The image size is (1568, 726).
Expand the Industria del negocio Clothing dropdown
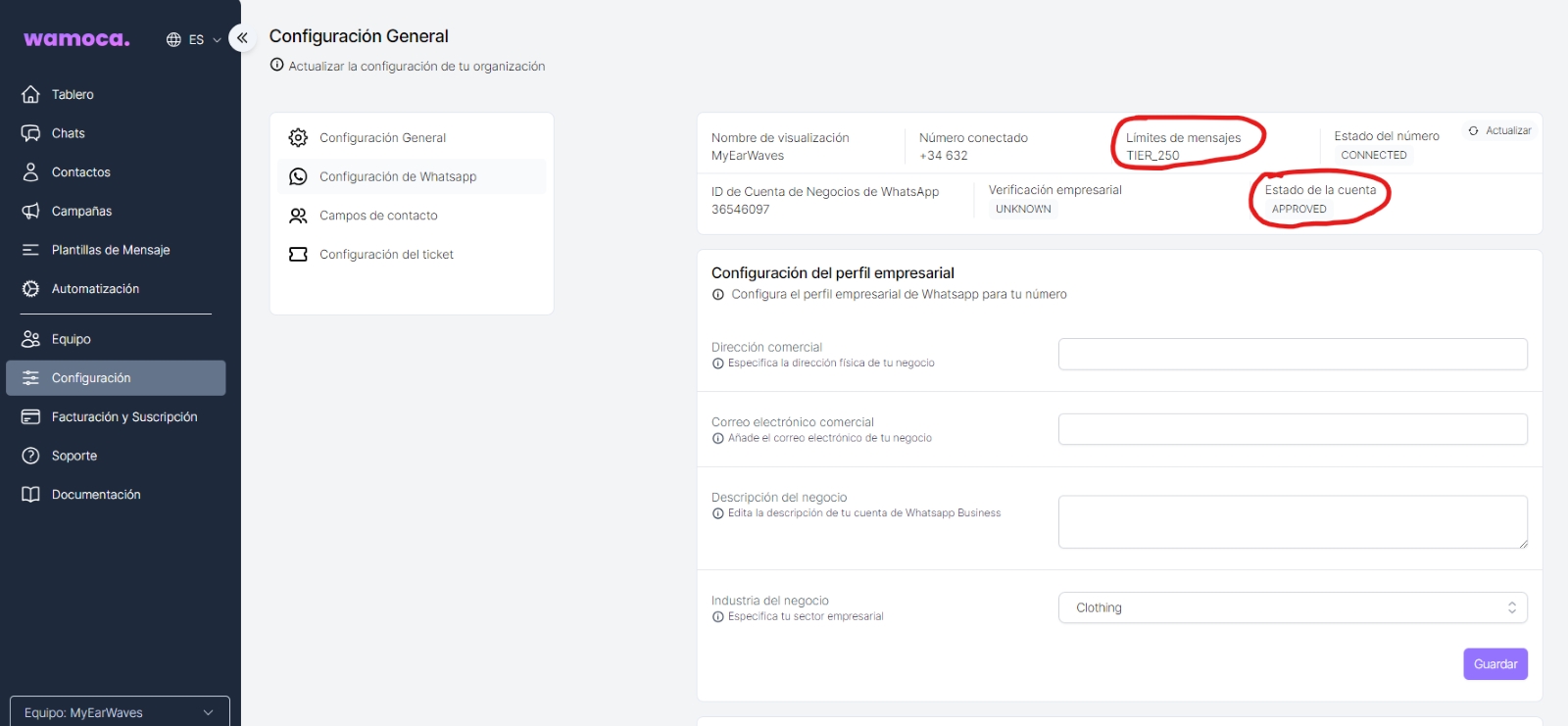[x=1292, y=607]
